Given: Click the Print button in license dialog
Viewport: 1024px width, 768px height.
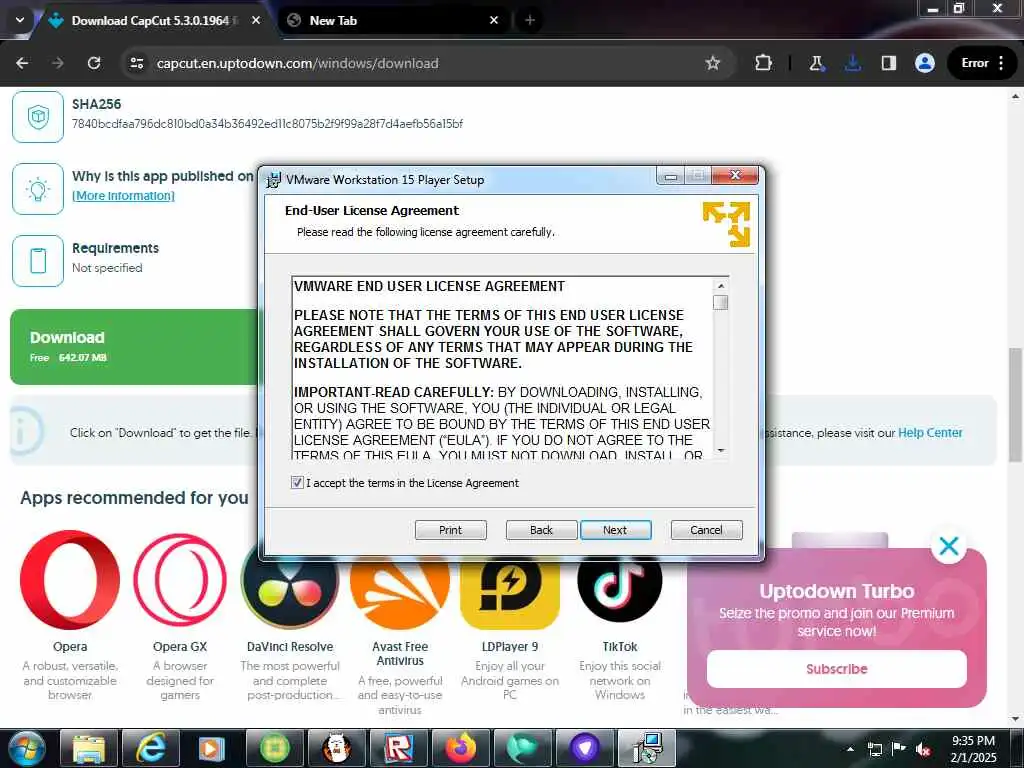Looking at the screenshot, I should point(450,530).
